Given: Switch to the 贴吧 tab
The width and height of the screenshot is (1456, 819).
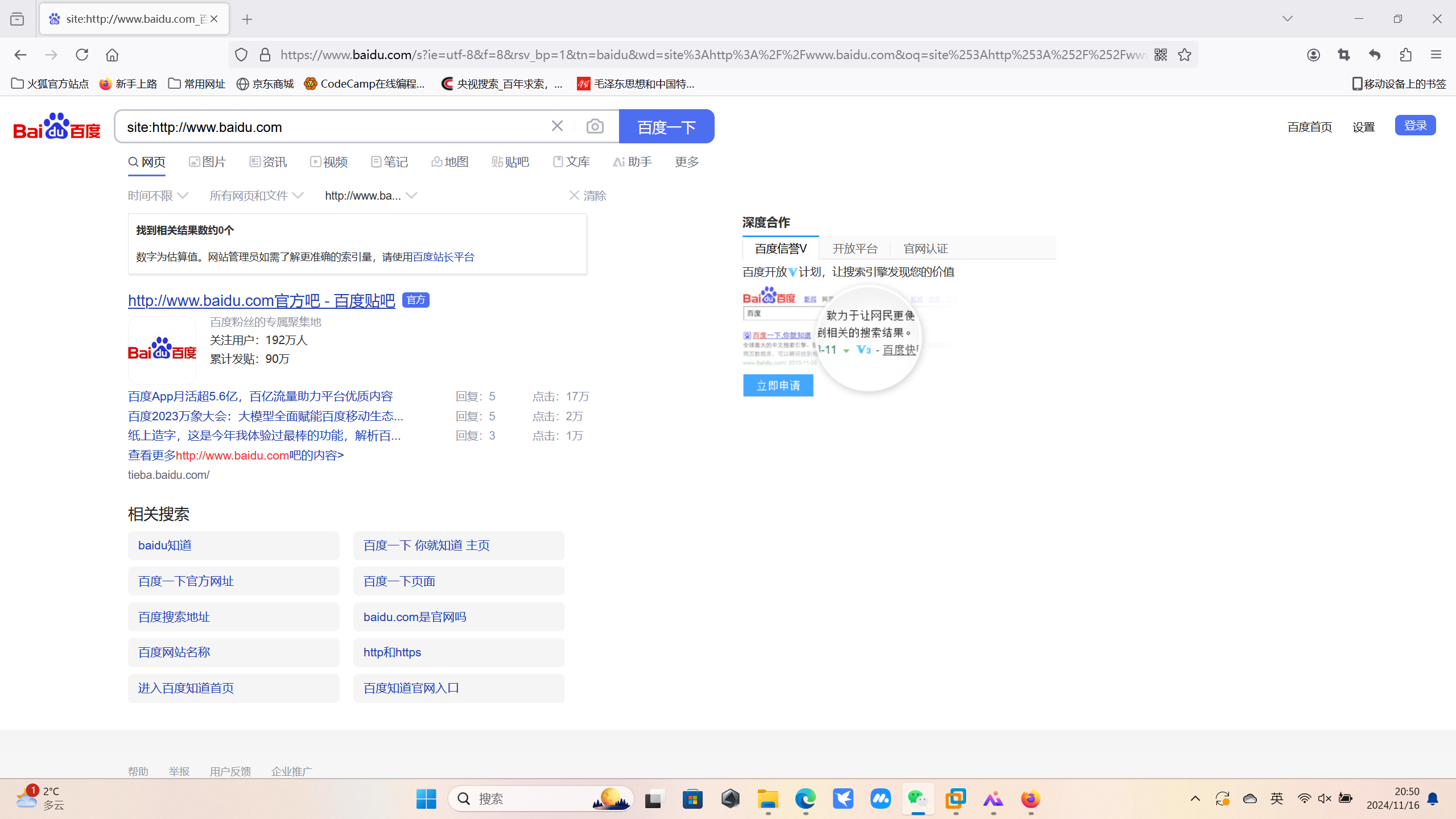Looking at the screenshot, I should [510, 162].
